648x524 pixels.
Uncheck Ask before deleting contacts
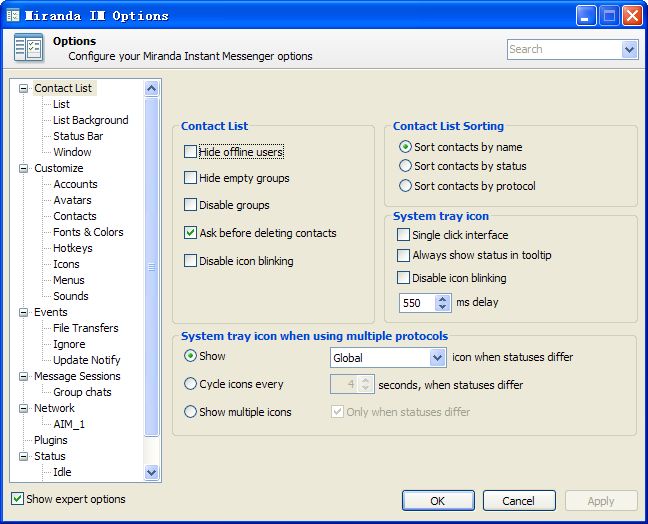pos(191,233)
